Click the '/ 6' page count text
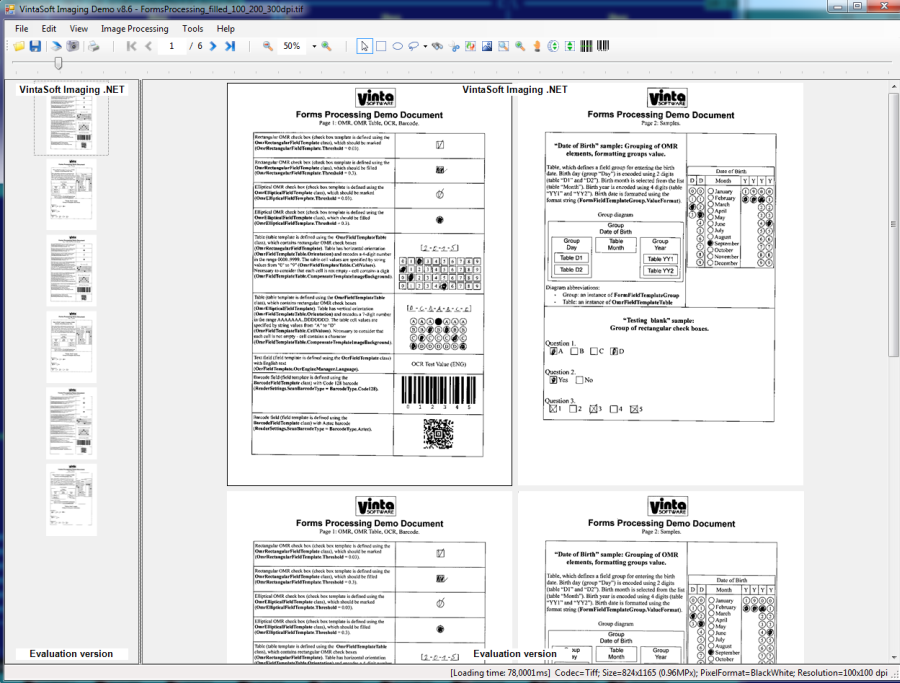 [196, 46]
